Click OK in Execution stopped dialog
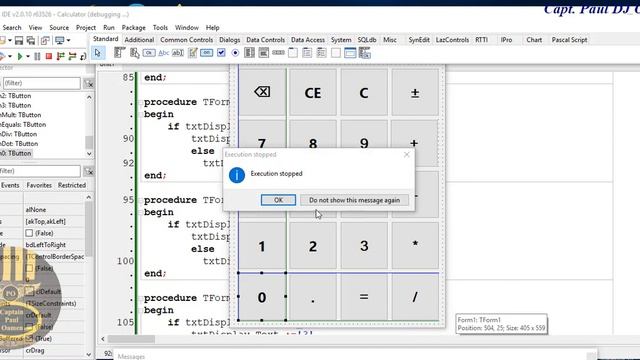 [278, 200]
